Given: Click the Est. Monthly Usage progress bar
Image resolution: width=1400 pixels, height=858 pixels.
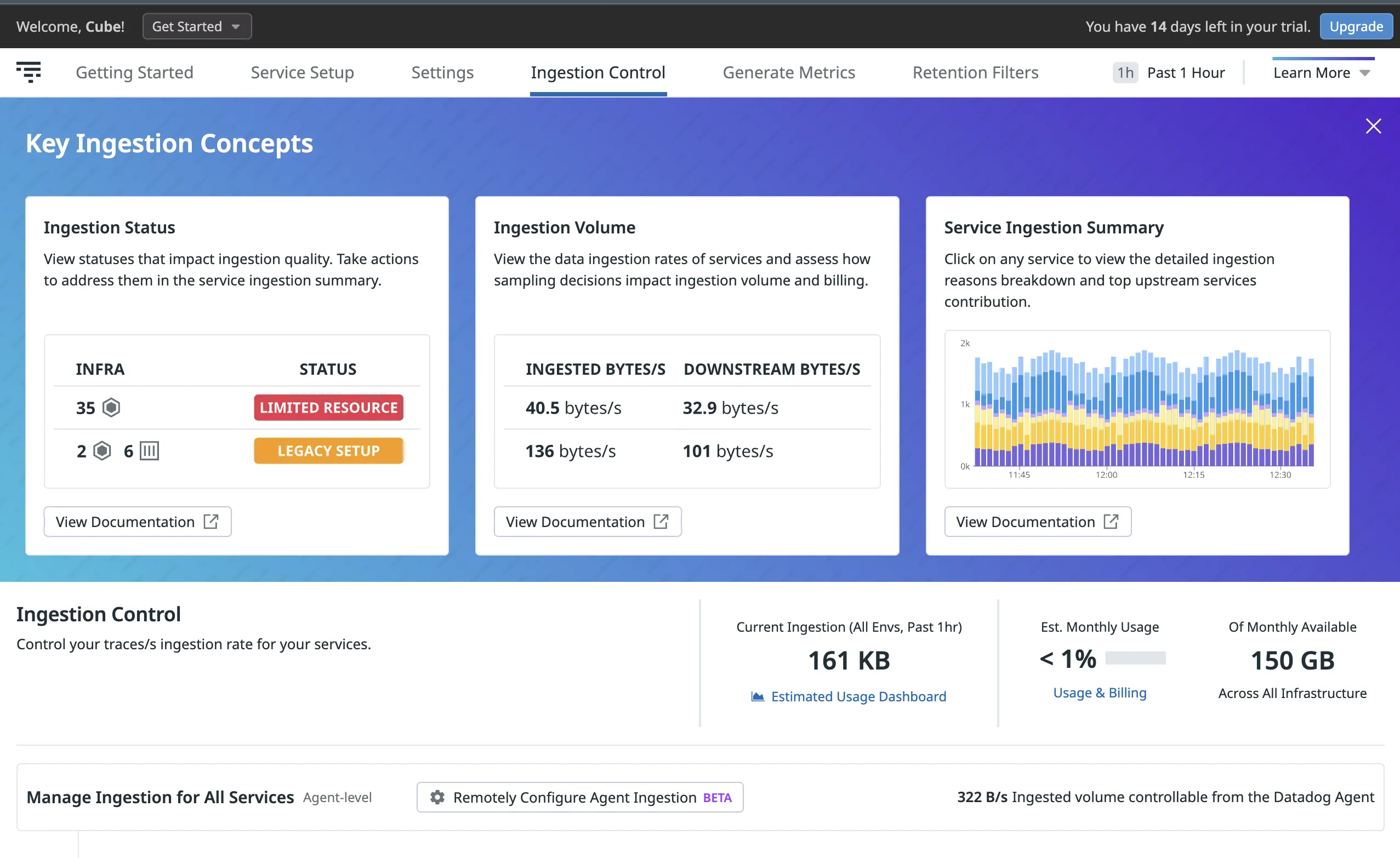Looking at the screenshot, I should [1135, 658].
